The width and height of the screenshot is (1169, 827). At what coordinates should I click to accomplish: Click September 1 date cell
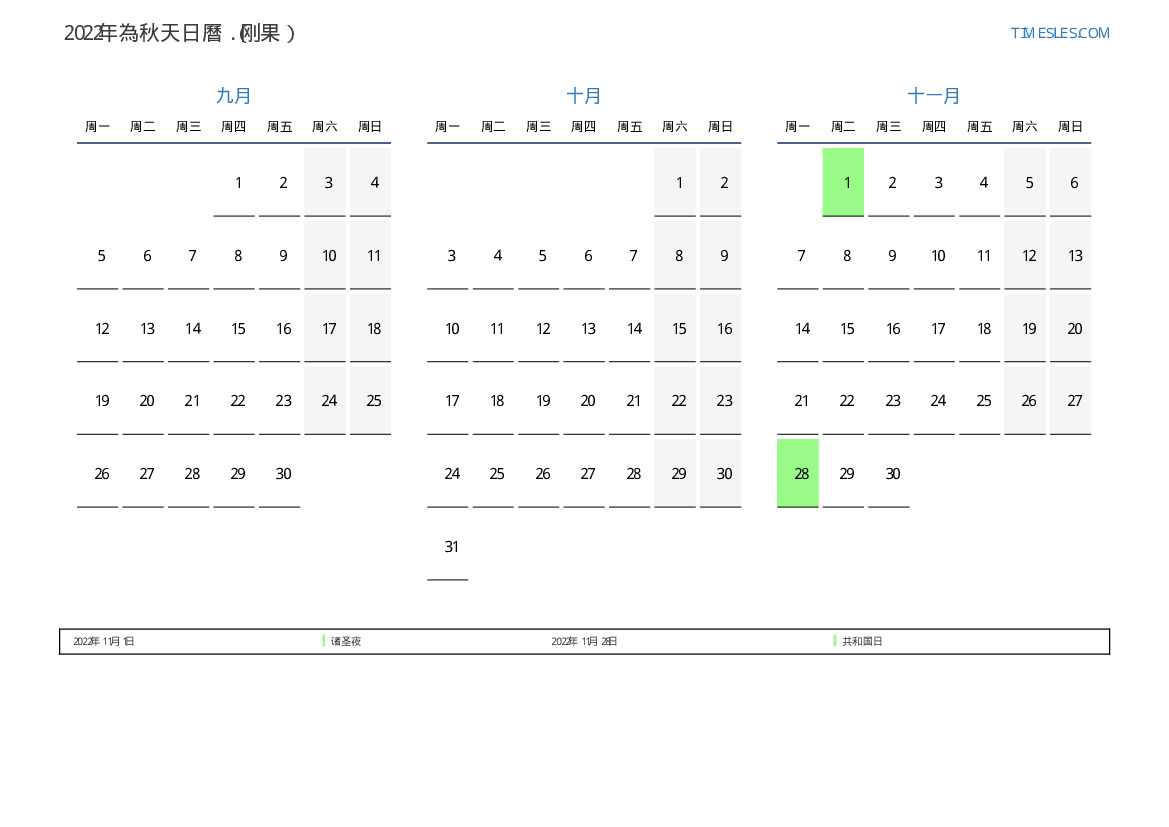pos(238,183)
